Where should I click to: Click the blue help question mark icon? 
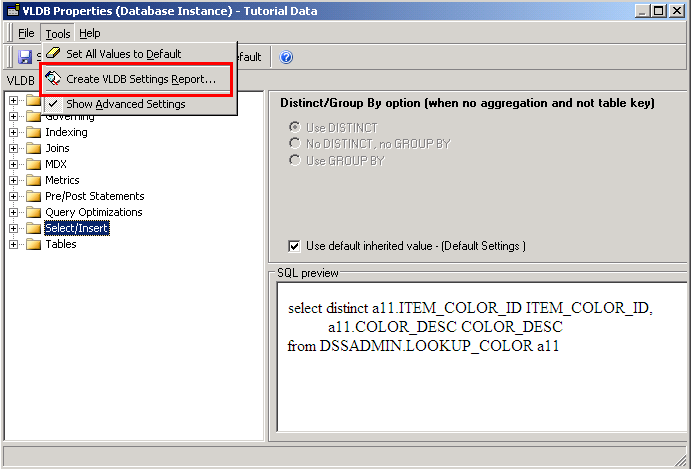pos(286,57)
